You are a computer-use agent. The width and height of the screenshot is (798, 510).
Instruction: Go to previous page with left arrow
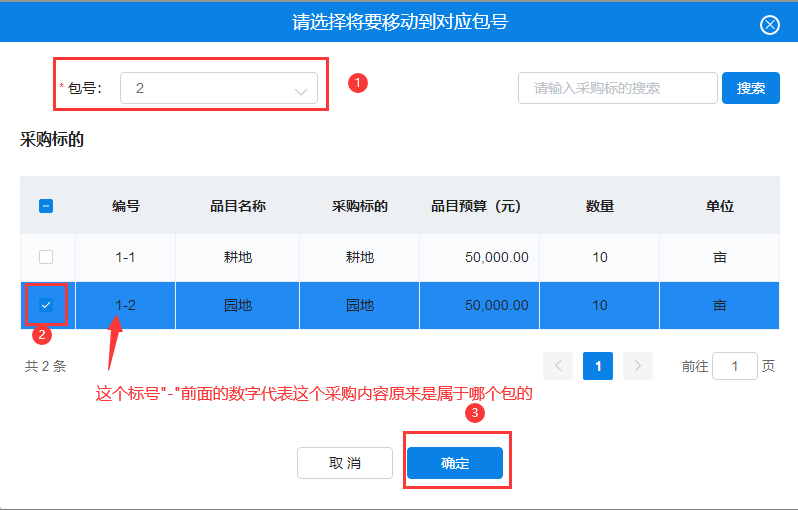click(x=558, y=366)
